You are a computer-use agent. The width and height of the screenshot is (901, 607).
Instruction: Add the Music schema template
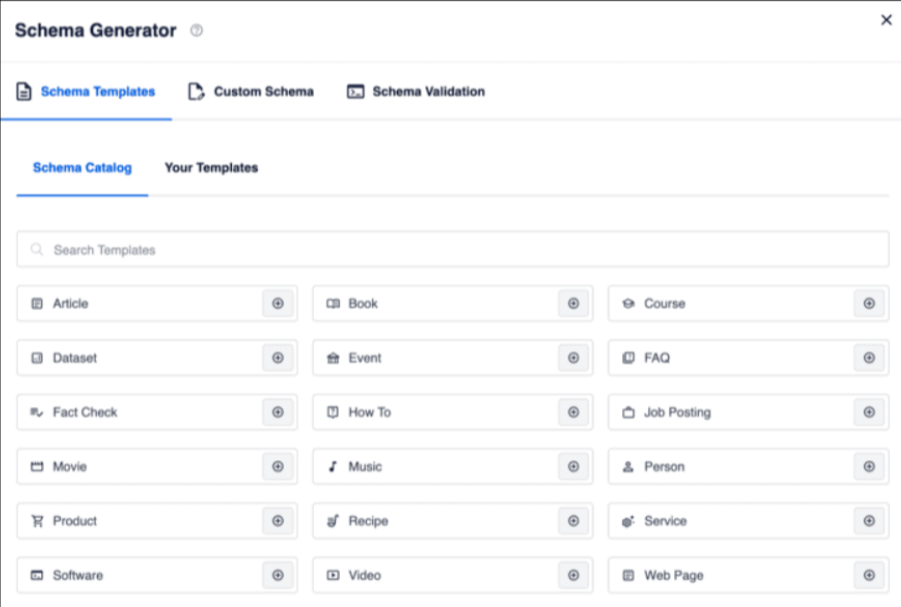pyautogui.click(x=573, y=467)
